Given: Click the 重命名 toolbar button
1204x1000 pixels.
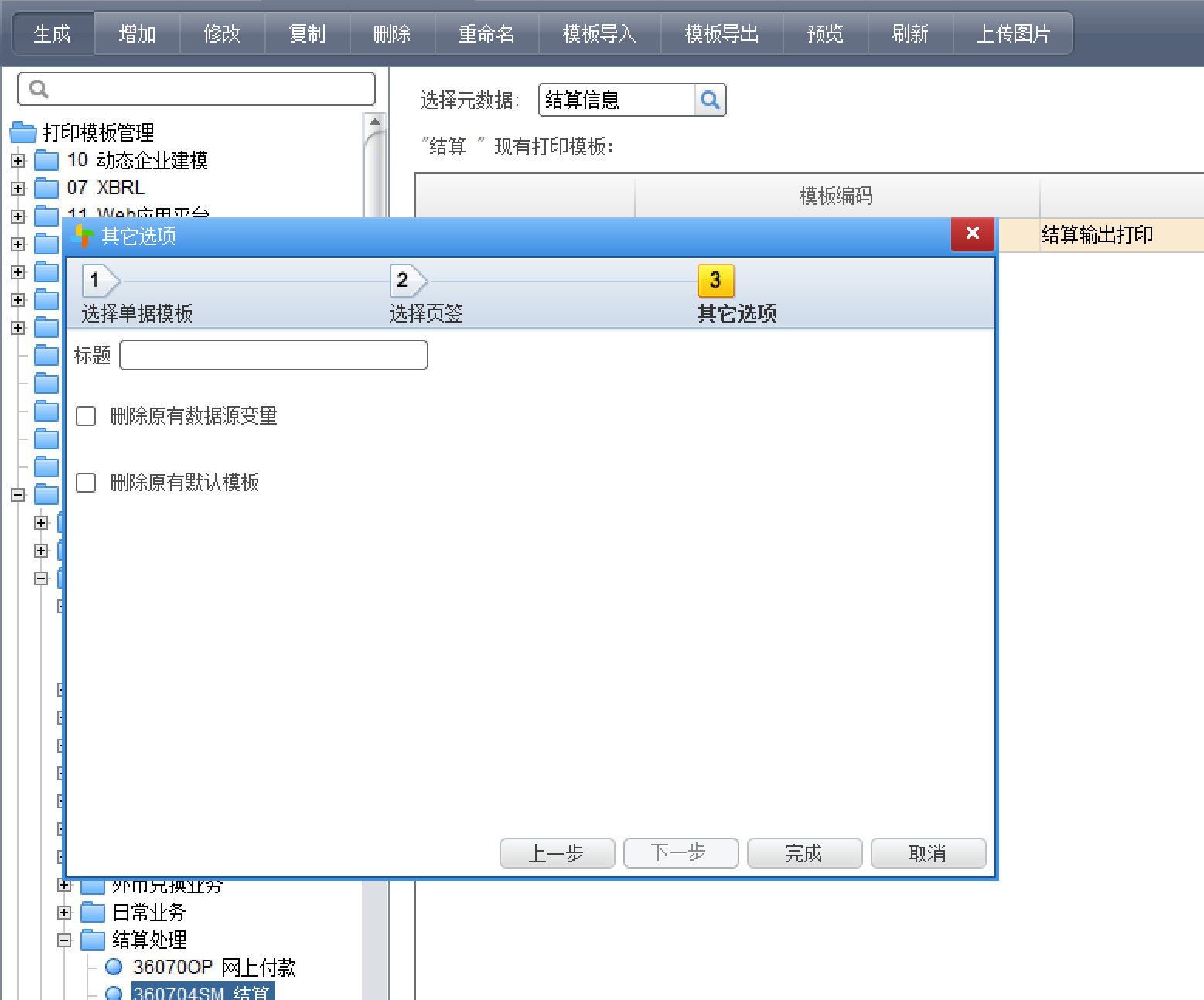Looking at the screenshot, I should tap(487, 34).
